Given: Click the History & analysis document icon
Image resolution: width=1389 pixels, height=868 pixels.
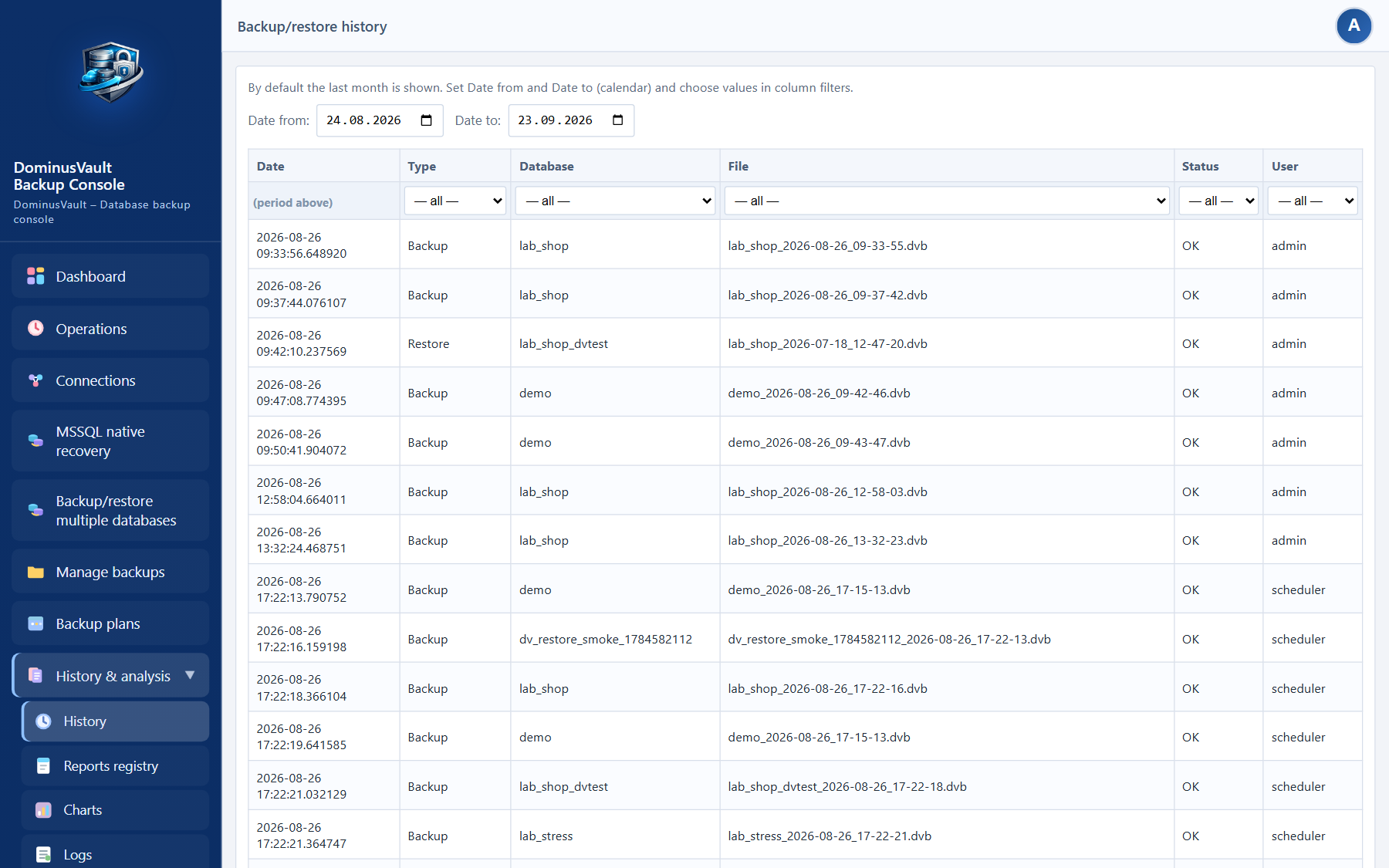Looking at the screenshot, I should [35, 675].
